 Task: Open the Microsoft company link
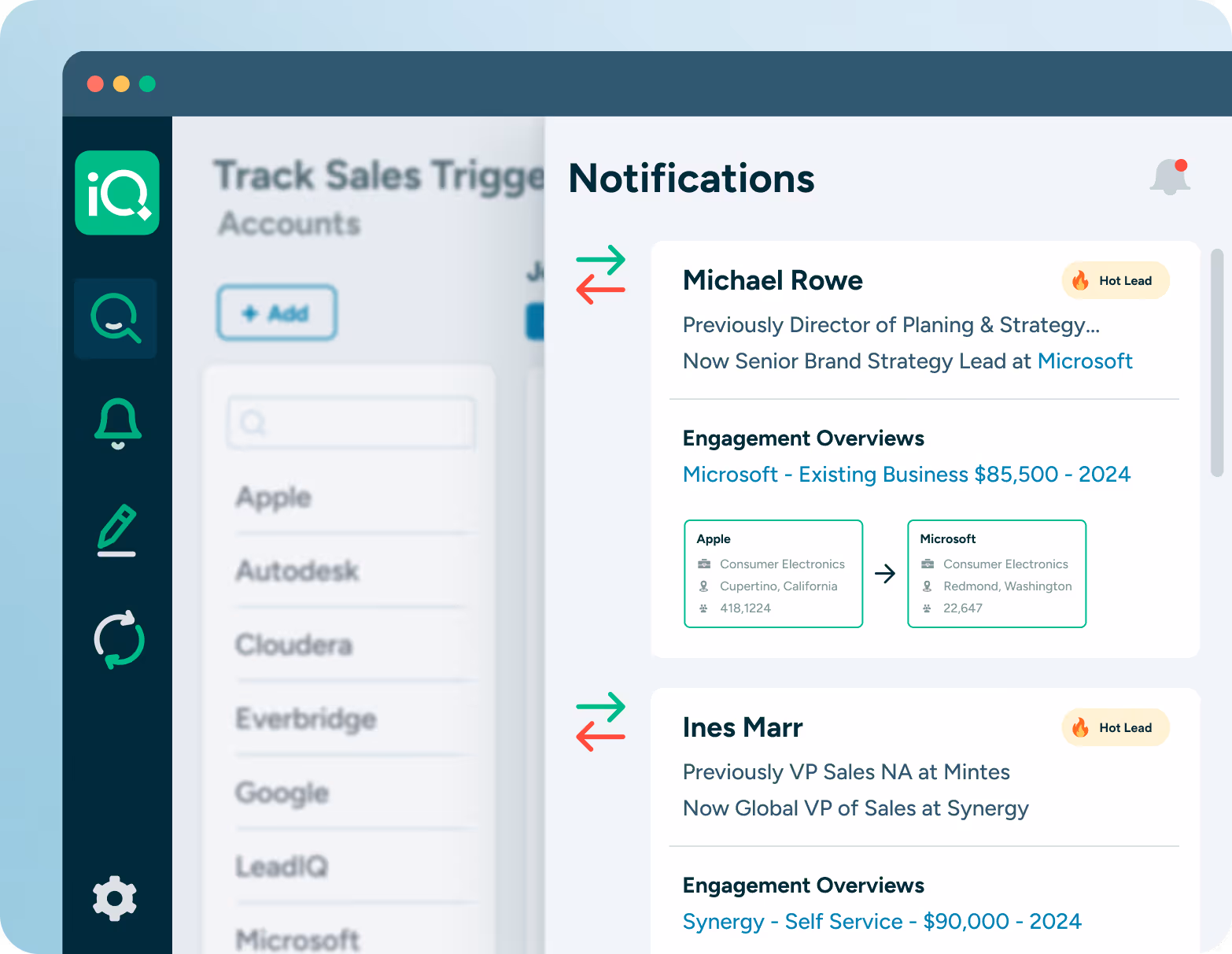[x=1085, y=361]
